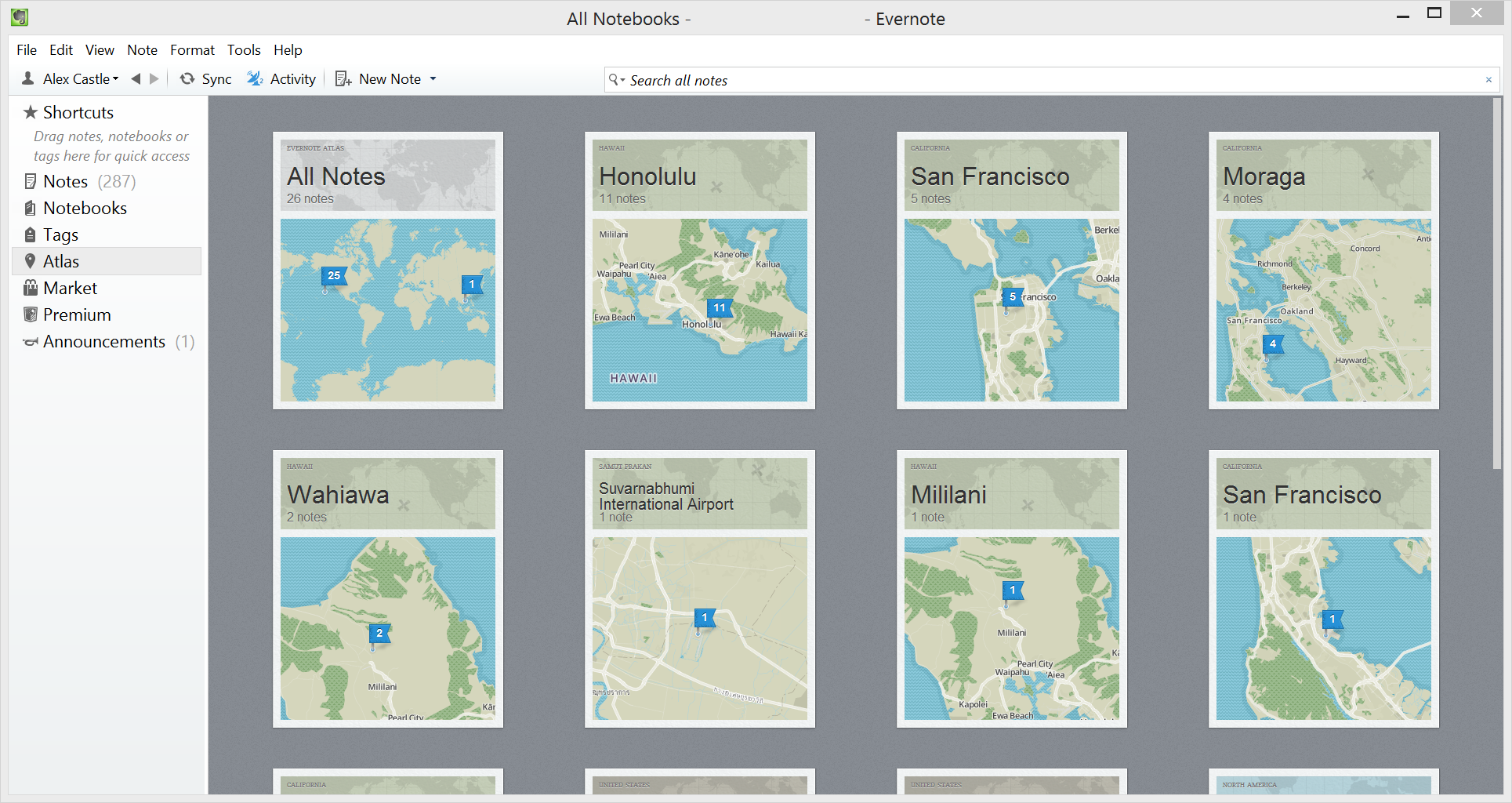Click the pin on Suvarnabhumi Airport map

[705, 620]
